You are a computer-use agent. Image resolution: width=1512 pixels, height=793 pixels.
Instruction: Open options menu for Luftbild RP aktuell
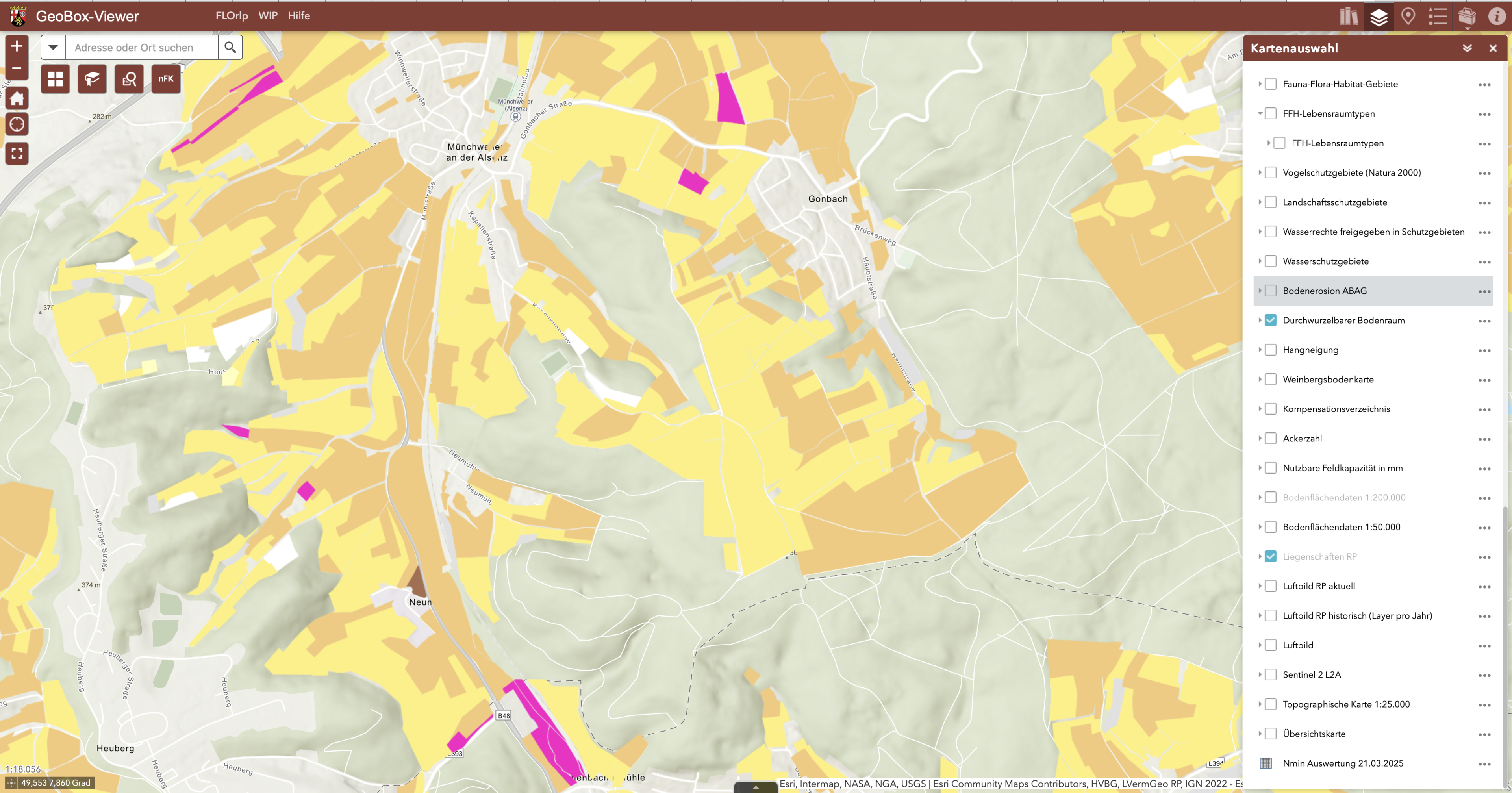pyautogui.click(x=1484, y=587)
